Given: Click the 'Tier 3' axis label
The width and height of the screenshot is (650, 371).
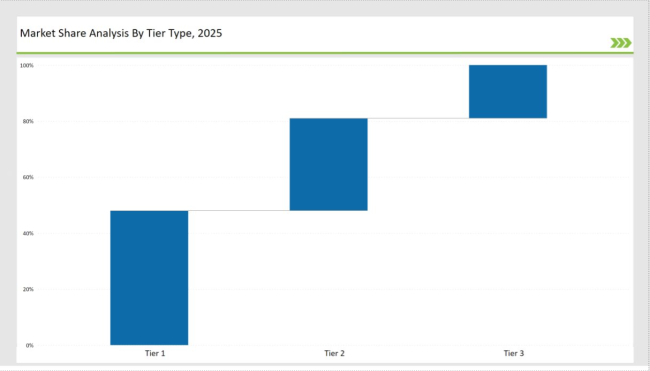Looking at the screenshot, I should (x=514, y=353).
